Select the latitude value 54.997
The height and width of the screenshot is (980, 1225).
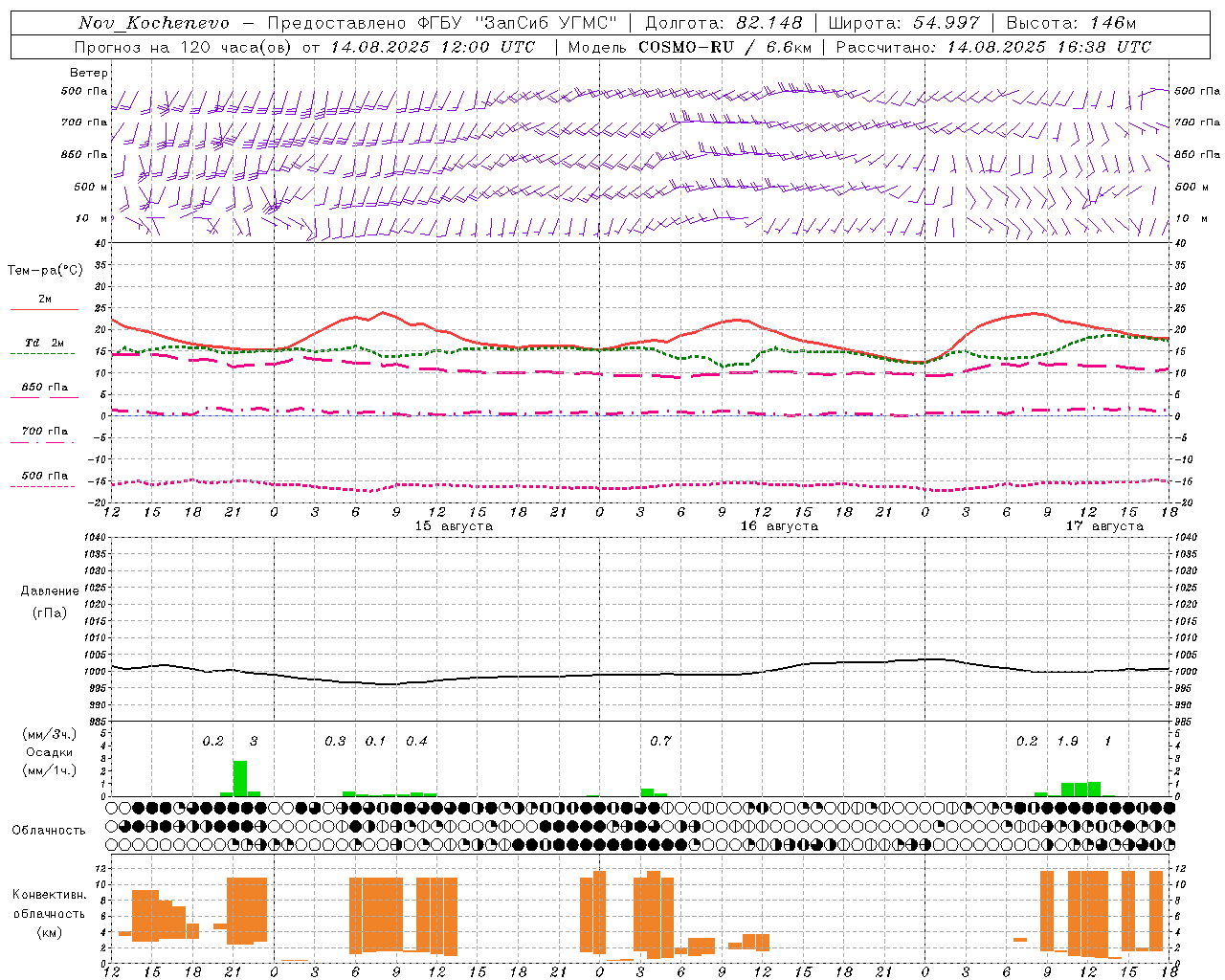click(946, 23)
